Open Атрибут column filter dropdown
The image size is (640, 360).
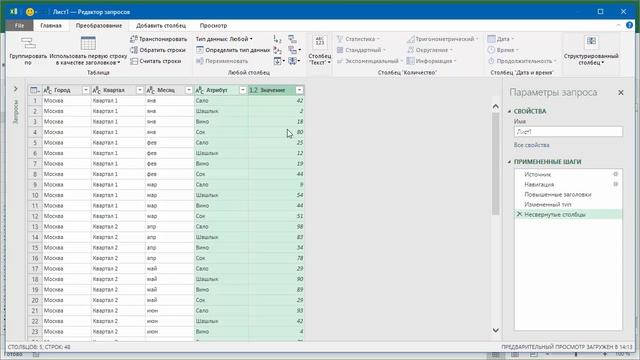tap(242, 90)
